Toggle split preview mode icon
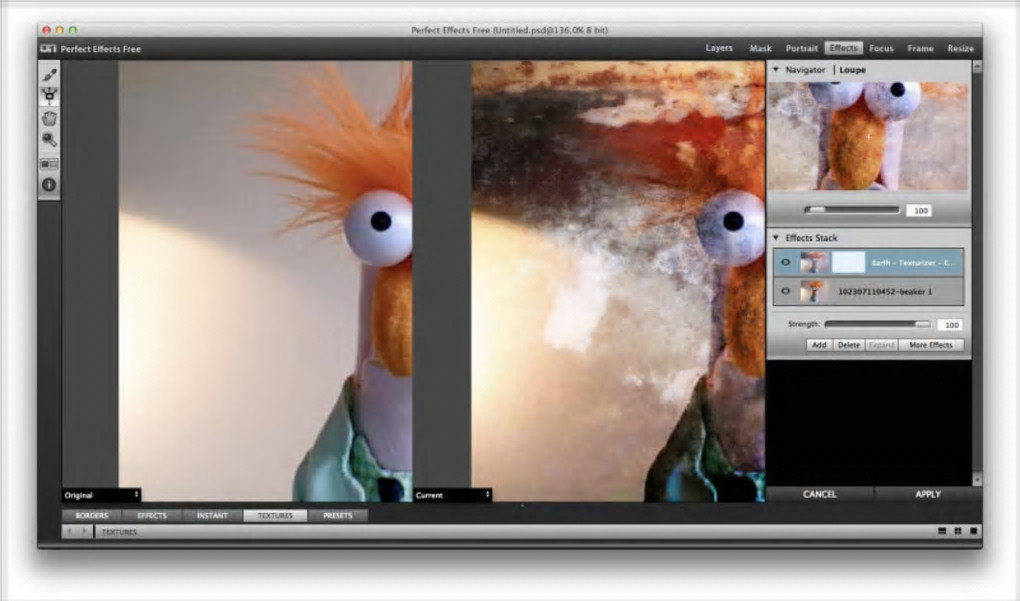Screen dimensions: 1020x601 pyautogui.click(x=49, y=164)
